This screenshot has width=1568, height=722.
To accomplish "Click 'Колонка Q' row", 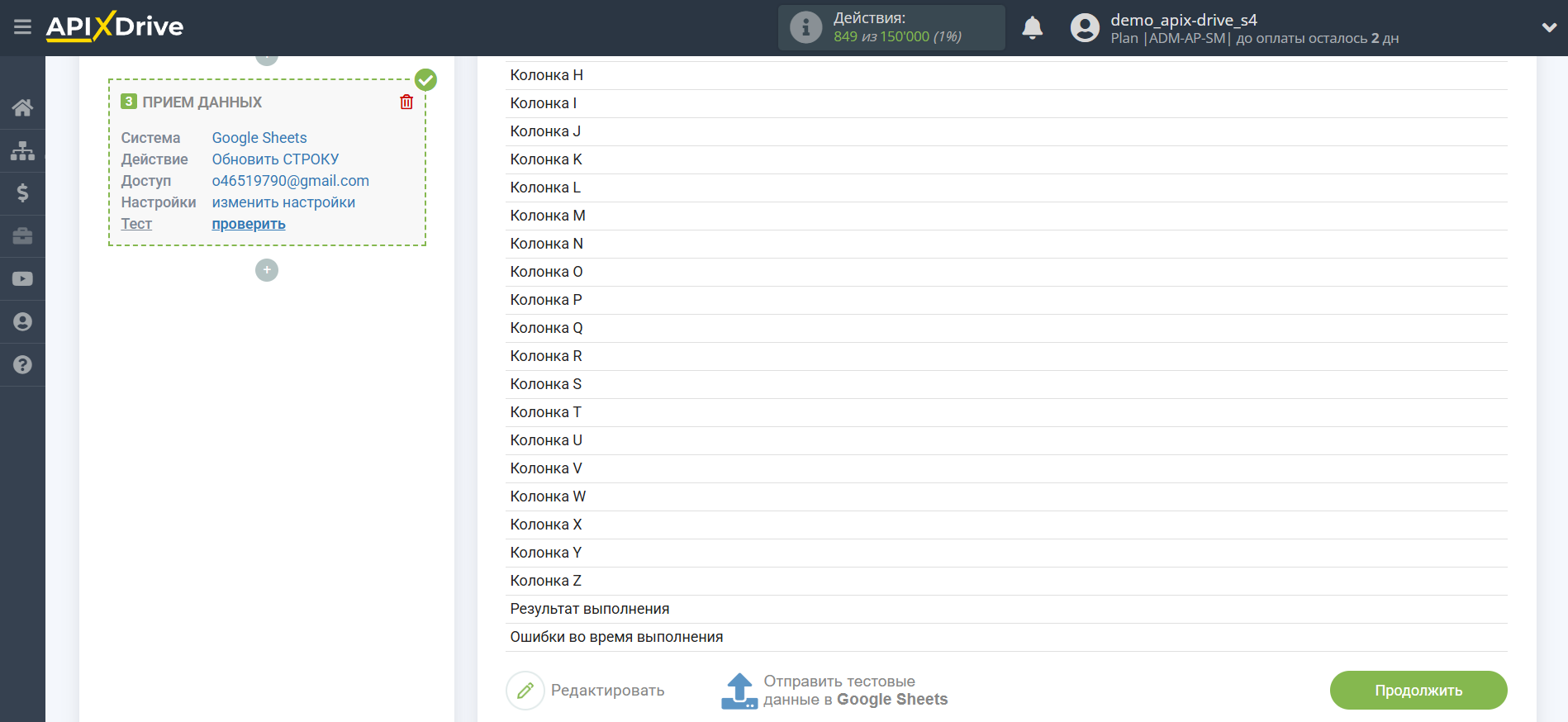I will tap(1006, 328).
